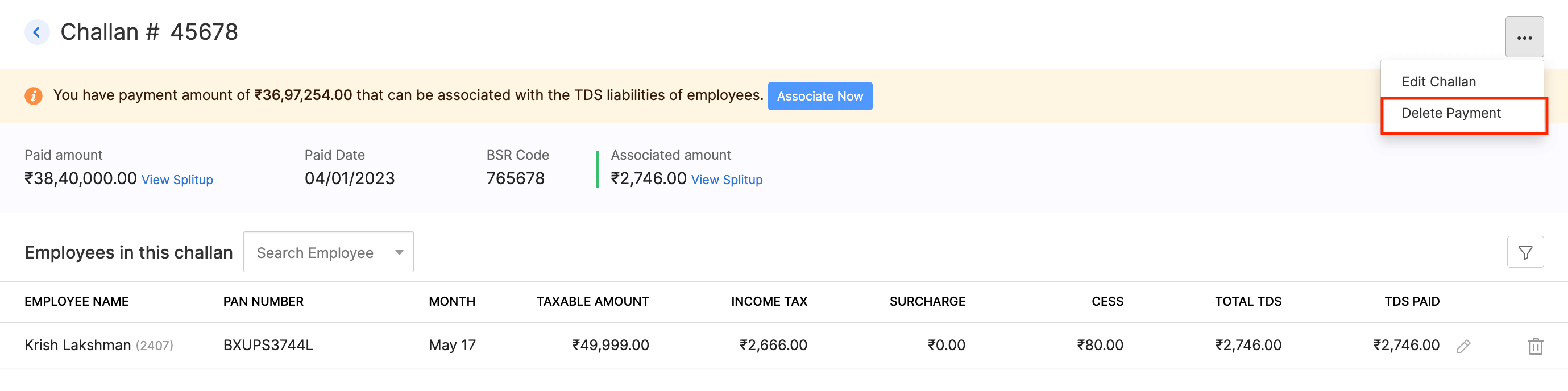Click the TDS PAID column header
The image size is (1568, 391).
pos(1412,302)
